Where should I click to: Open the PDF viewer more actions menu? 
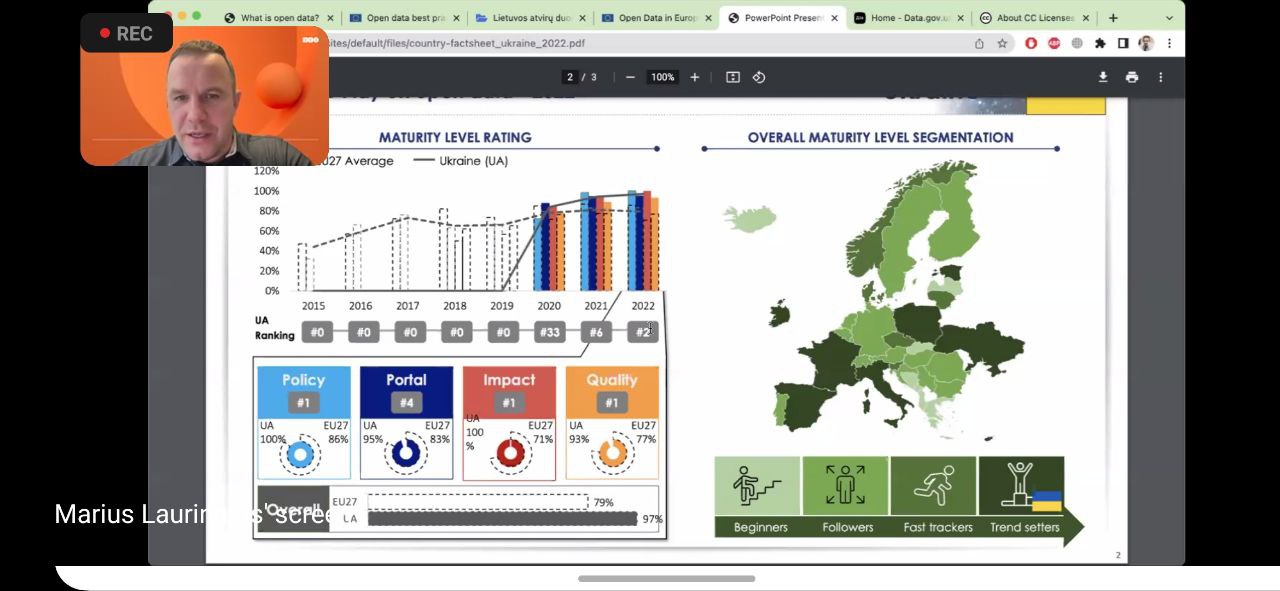point(1160,77)
